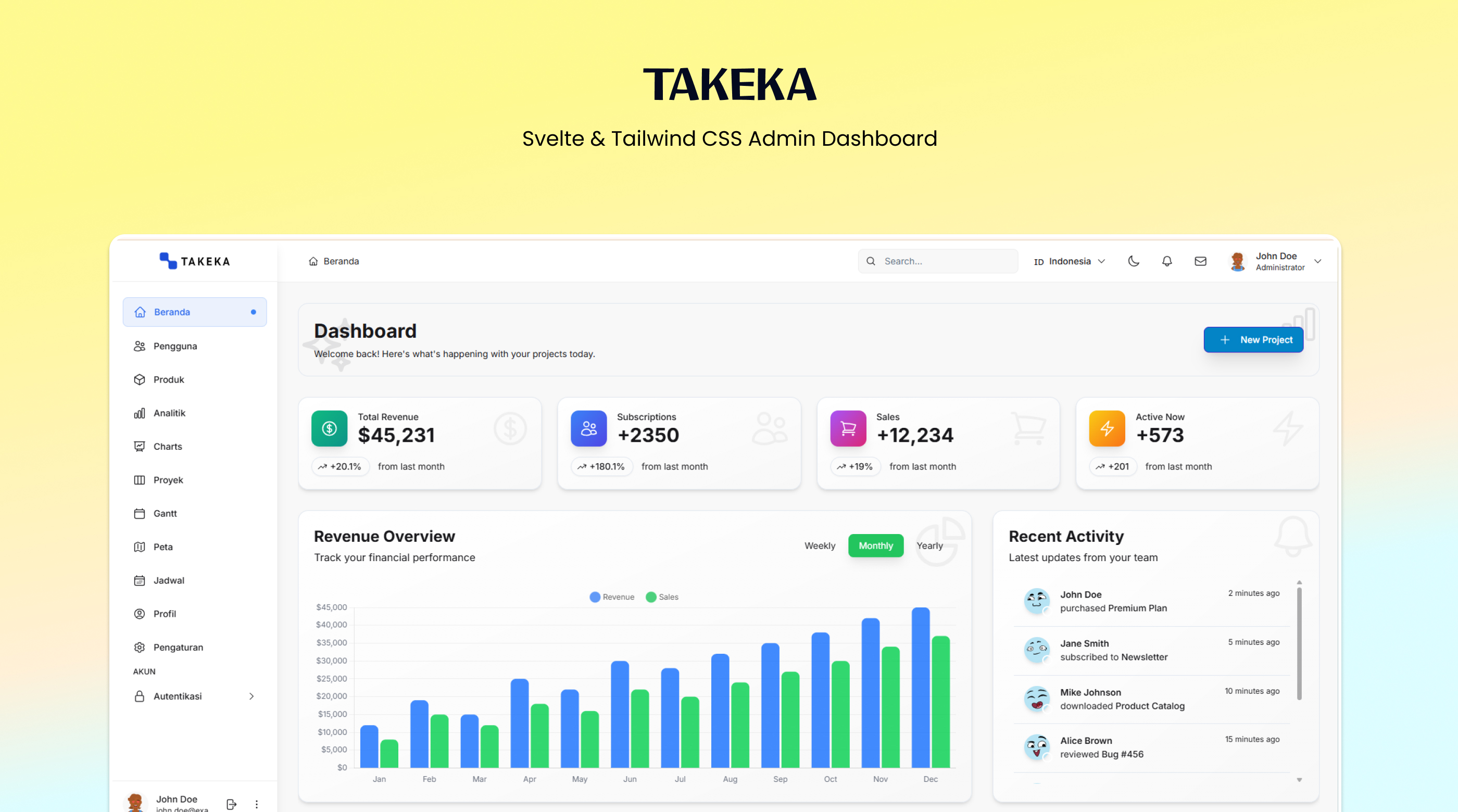Click the logout icon beside John Doe
Image resolution: width=1458 pixels, height=812 pixels.
pos(231,804)
